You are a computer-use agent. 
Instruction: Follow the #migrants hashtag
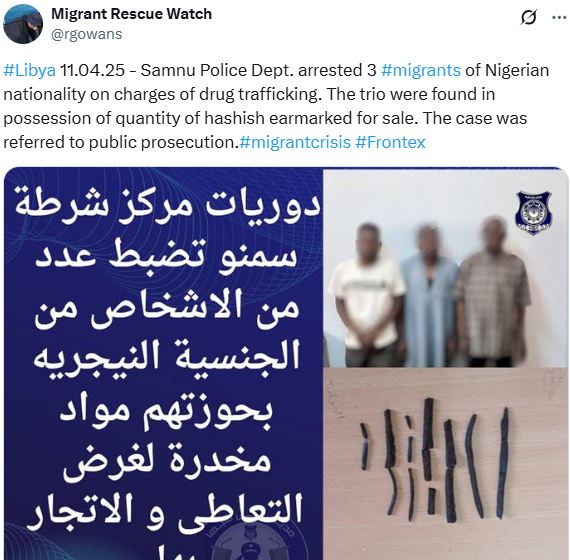coord(421,70)
